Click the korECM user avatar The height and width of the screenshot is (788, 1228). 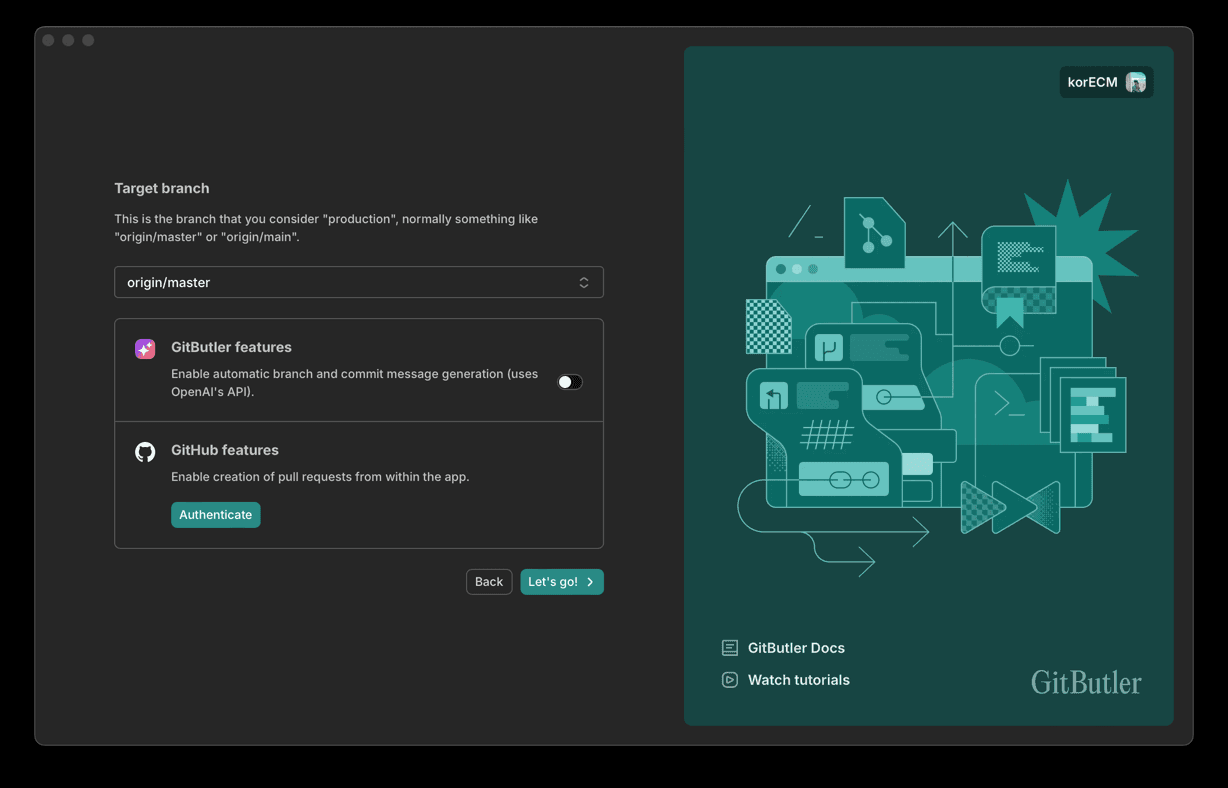pos(1136,82)
